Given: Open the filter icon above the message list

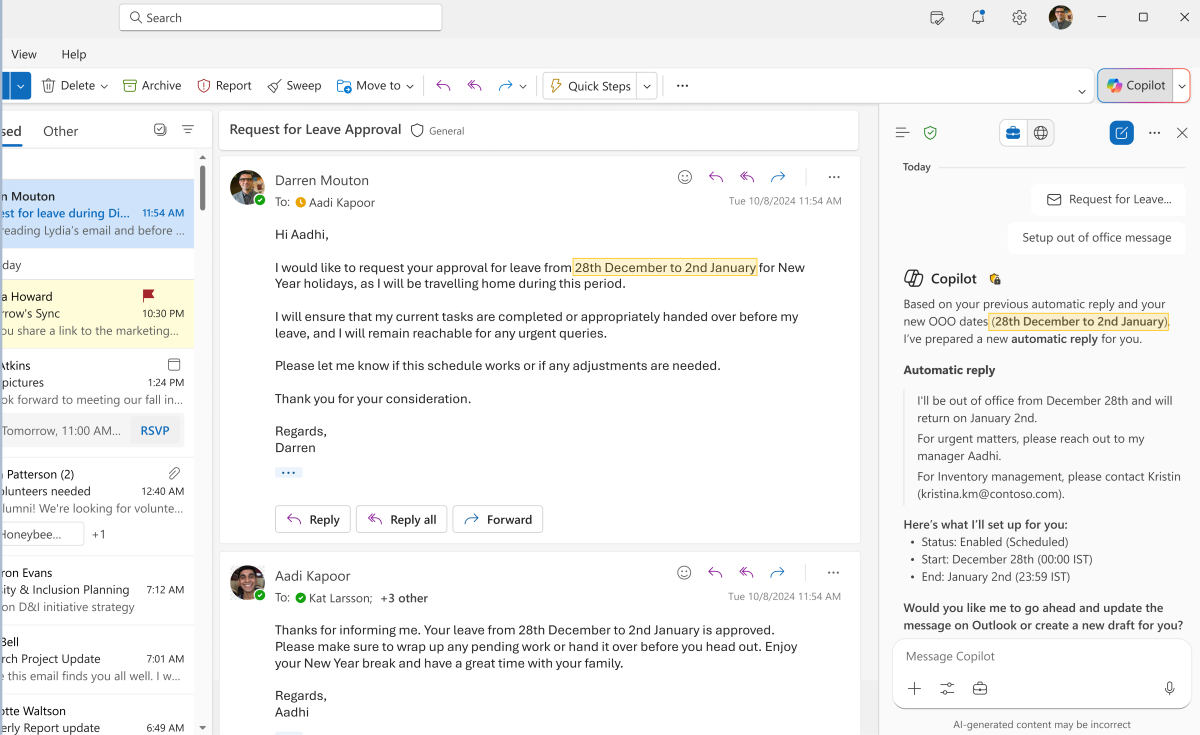Looking at the screenshot, I should pyautogui.click(x=188, y=130).
